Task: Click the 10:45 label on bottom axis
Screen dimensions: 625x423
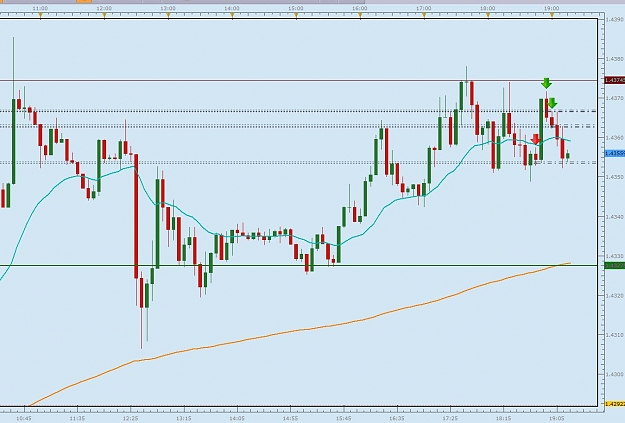Action: tap(24, 418)
